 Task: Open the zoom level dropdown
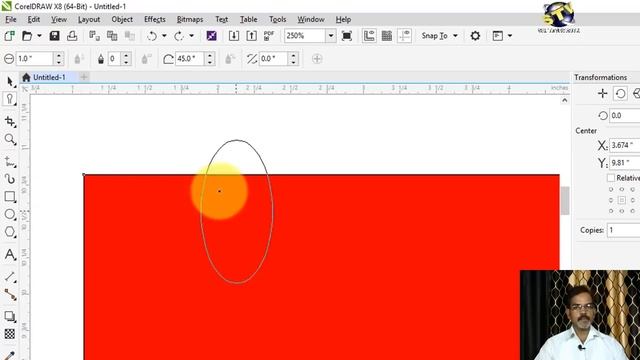pos(331,36)
